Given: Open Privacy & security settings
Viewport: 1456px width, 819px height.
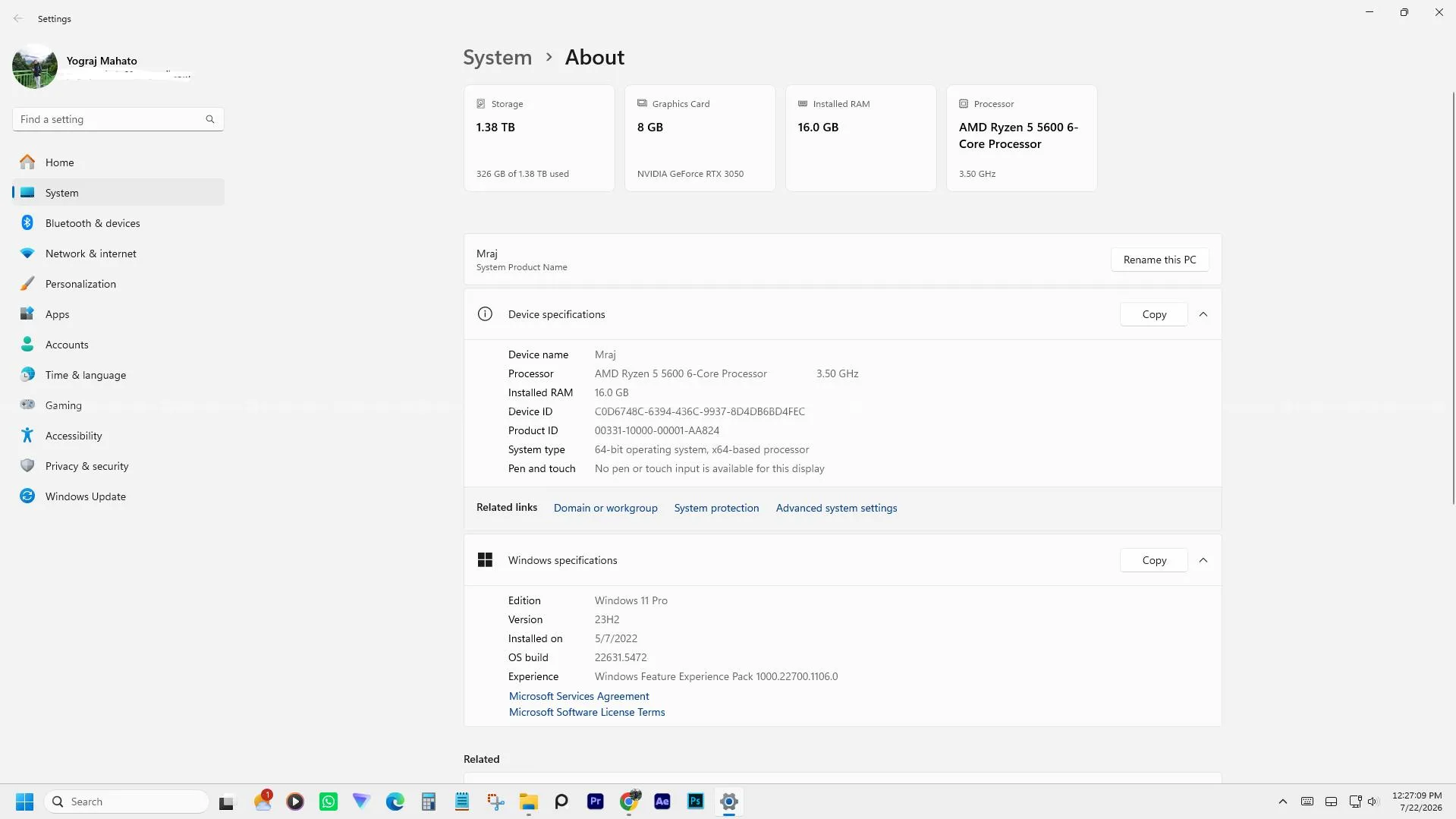Looking at the screenshot, I should [118, 466].
